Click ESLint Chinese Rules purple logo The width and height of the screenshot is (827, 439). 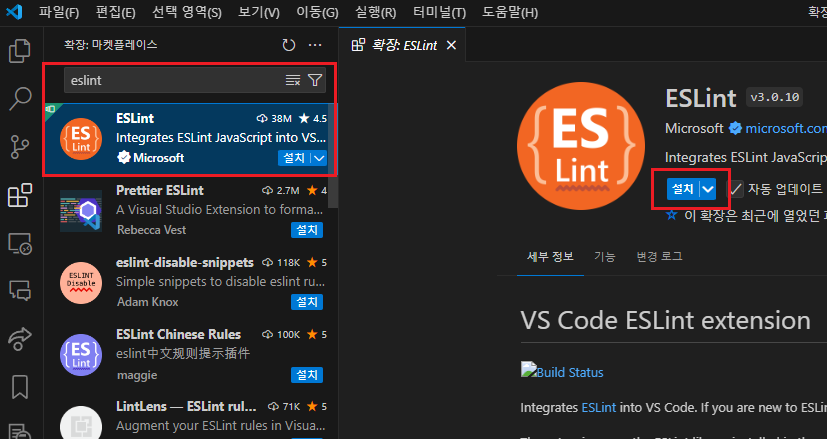pyautogui.click(x=81, y=355)
